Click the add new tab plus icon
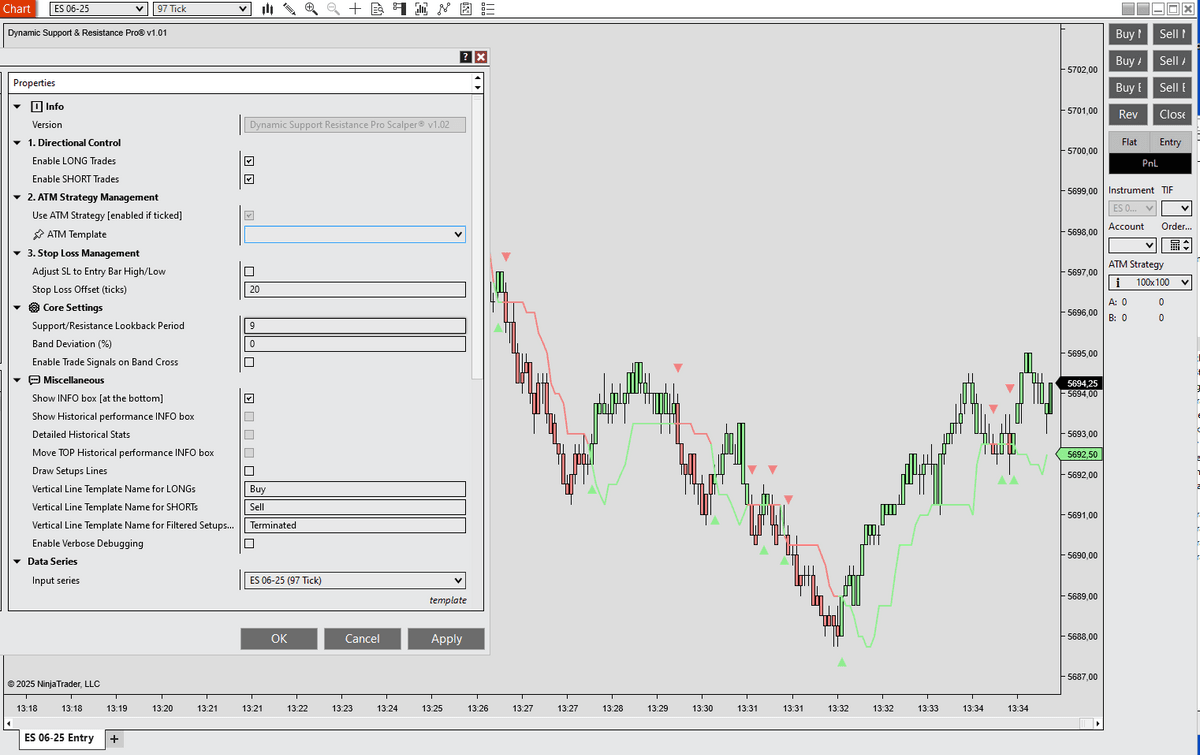The height and width of the screenshot is (755, 1200). point(114,738)
